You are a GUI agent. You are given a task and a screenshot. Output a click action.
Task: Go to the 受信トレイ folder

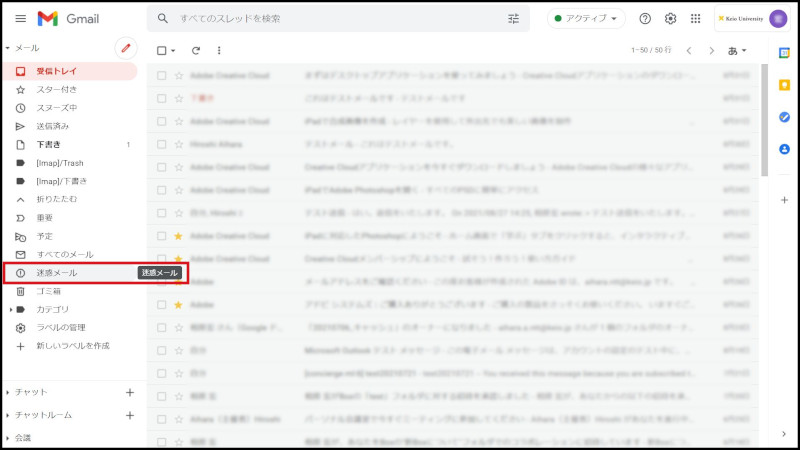tap(60, 72)
